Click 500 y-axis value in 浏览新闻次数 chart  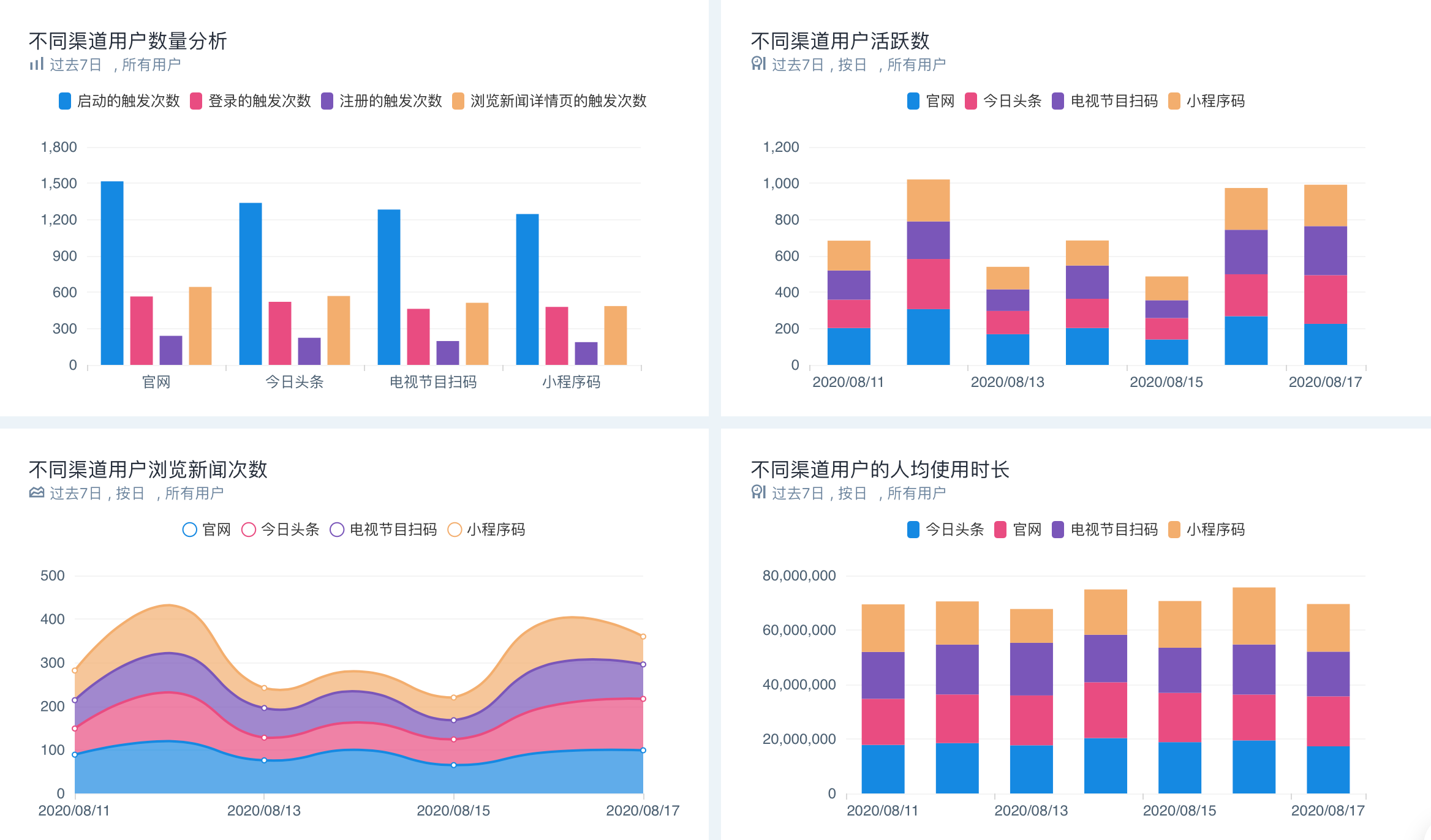[x=53, y=576]
